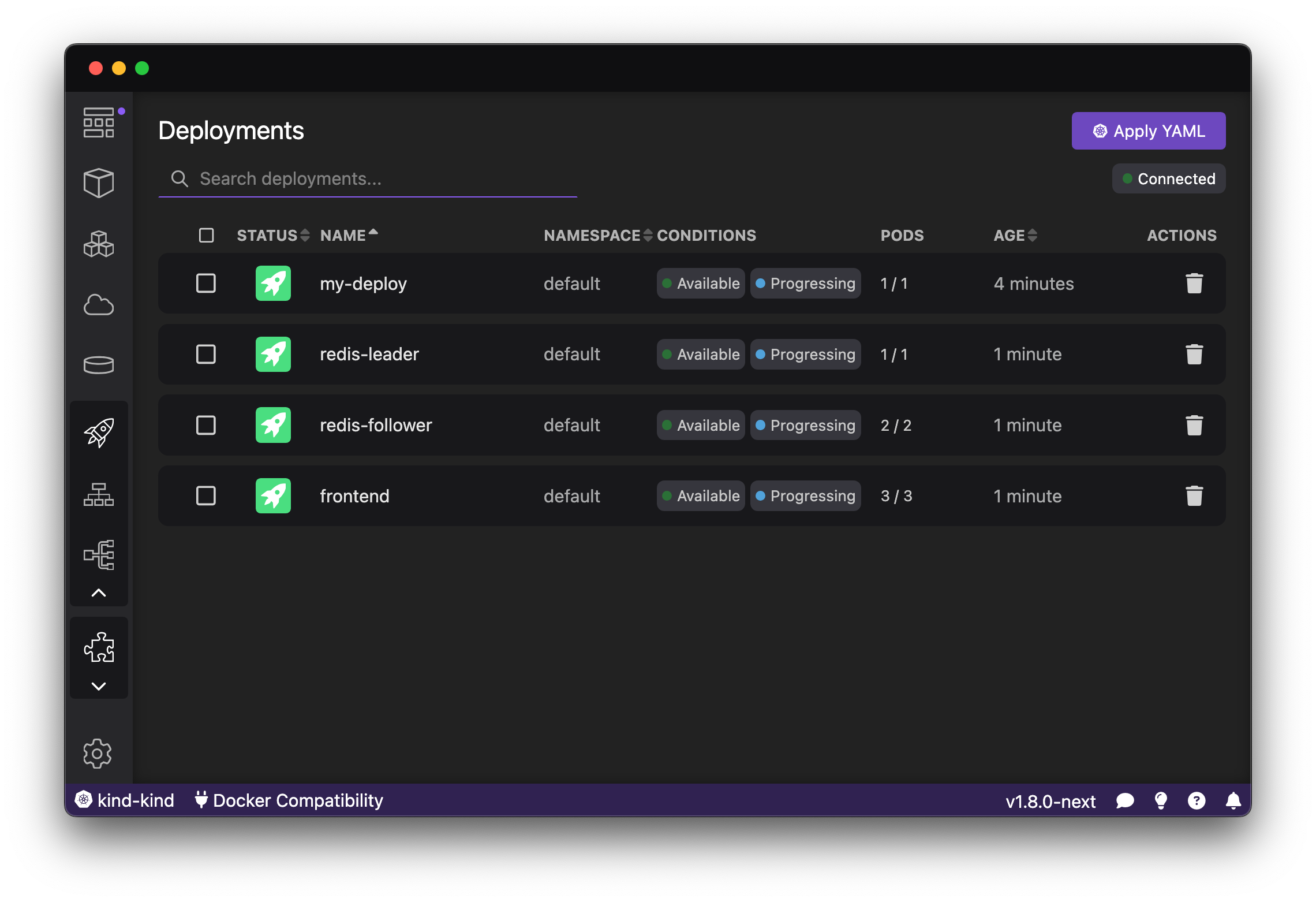Viewport: 1316px width, 902px height.
Task: Select the my-deploy row checkbox
Action: [206, 283]
